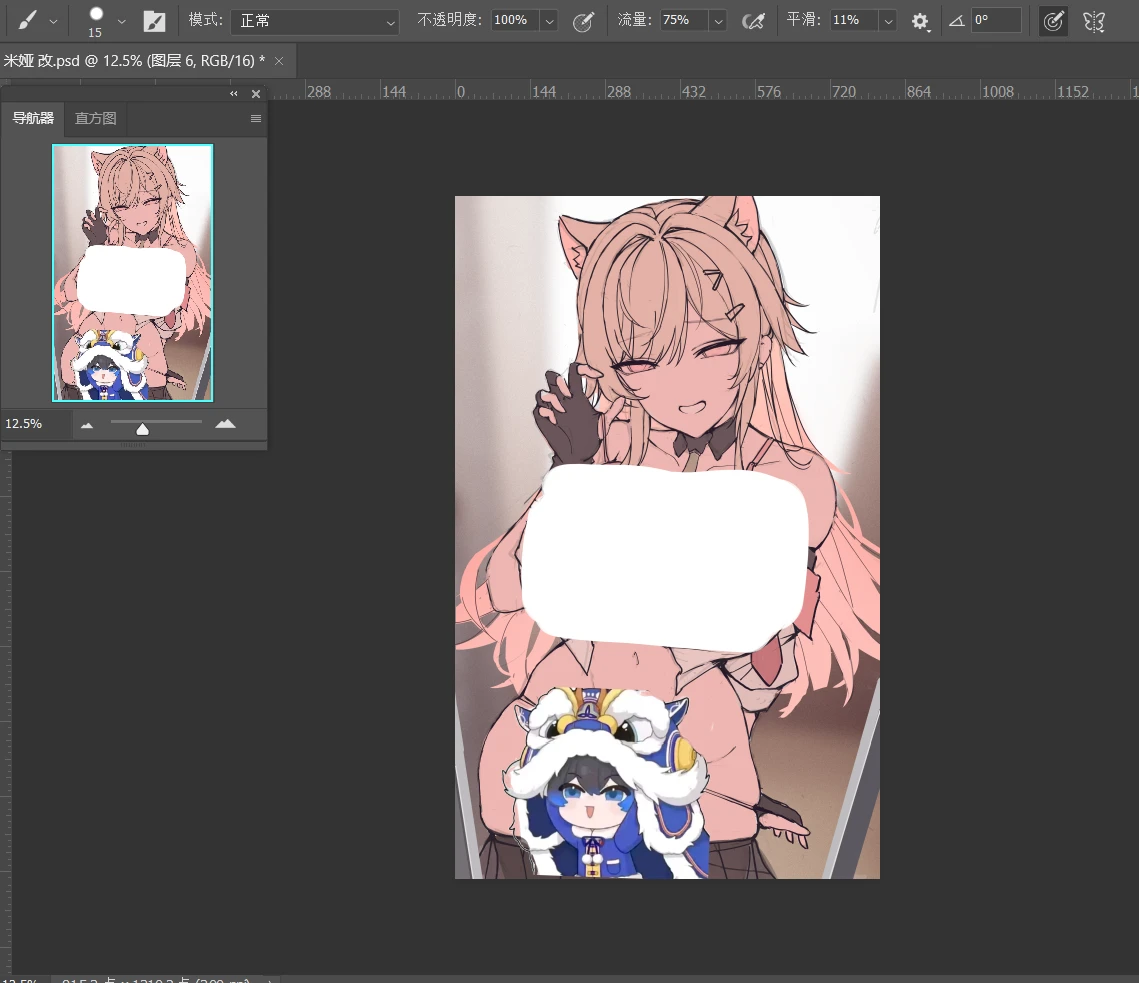
Task: Click the brush angle icon
Action: (x=957, y=21)
